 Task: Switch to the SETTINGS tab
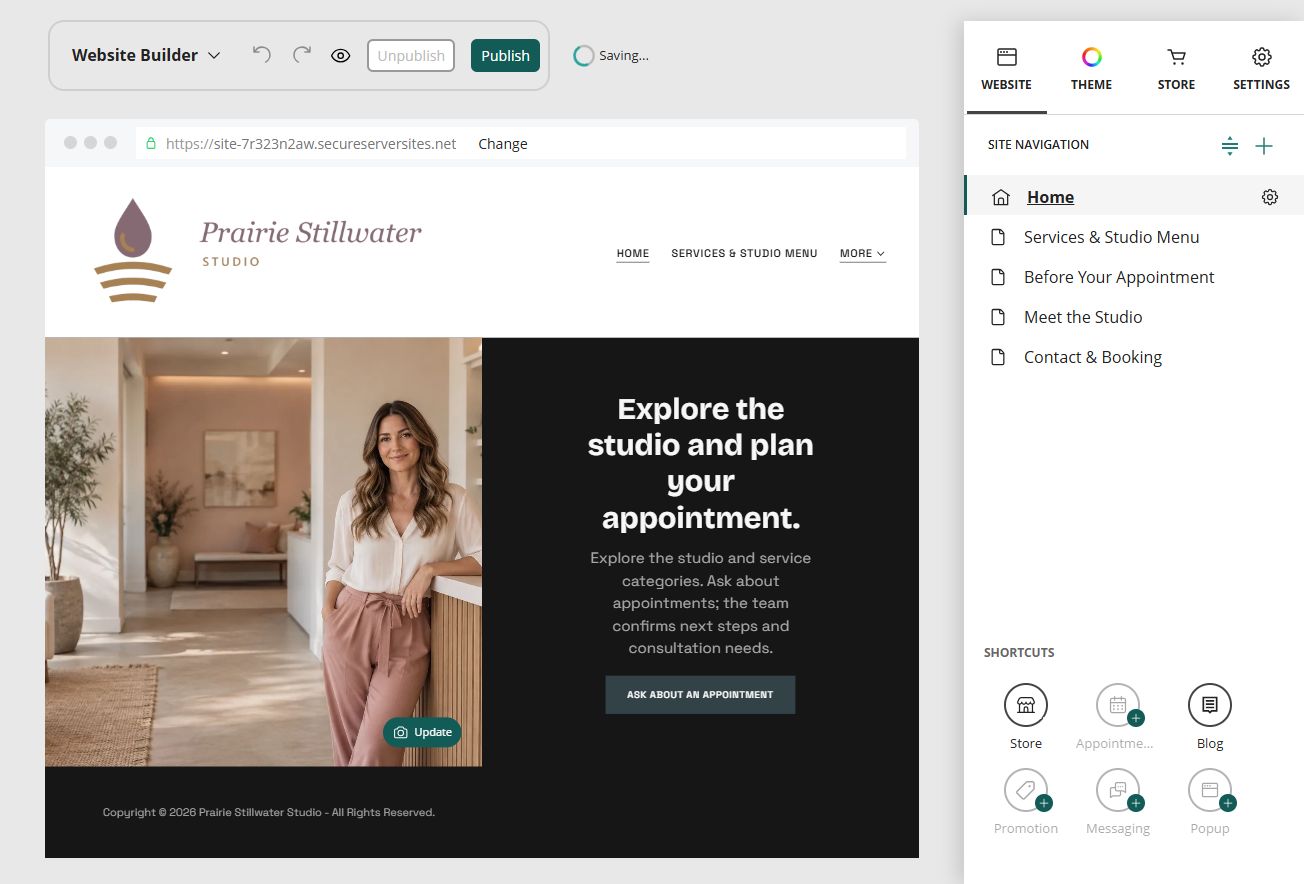coord(1261,70)
